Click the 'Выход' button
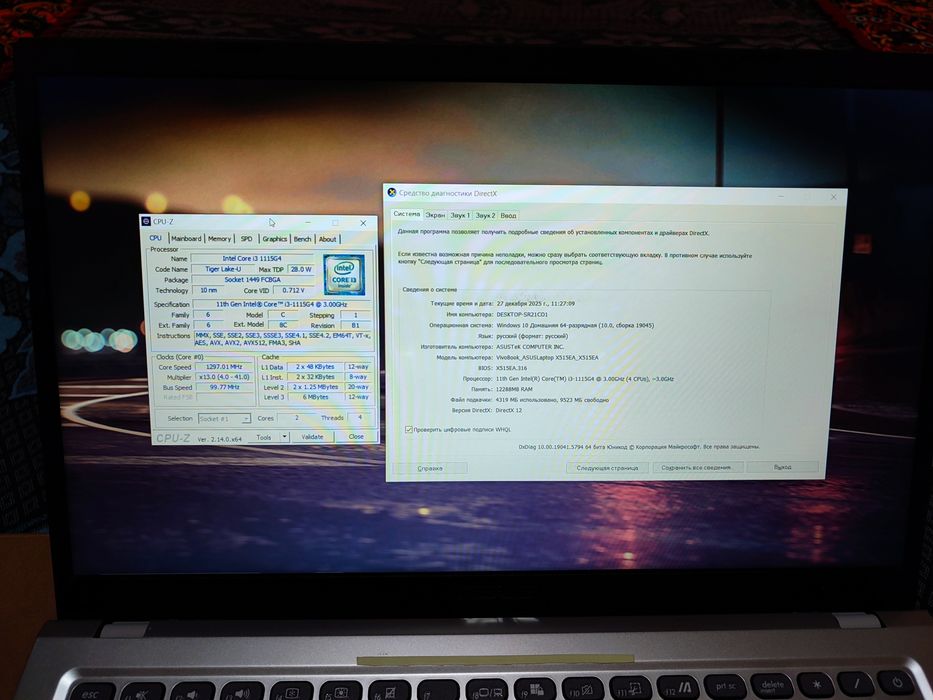The width and height of the screenshot is (933, 700). [x=782, y=467]
